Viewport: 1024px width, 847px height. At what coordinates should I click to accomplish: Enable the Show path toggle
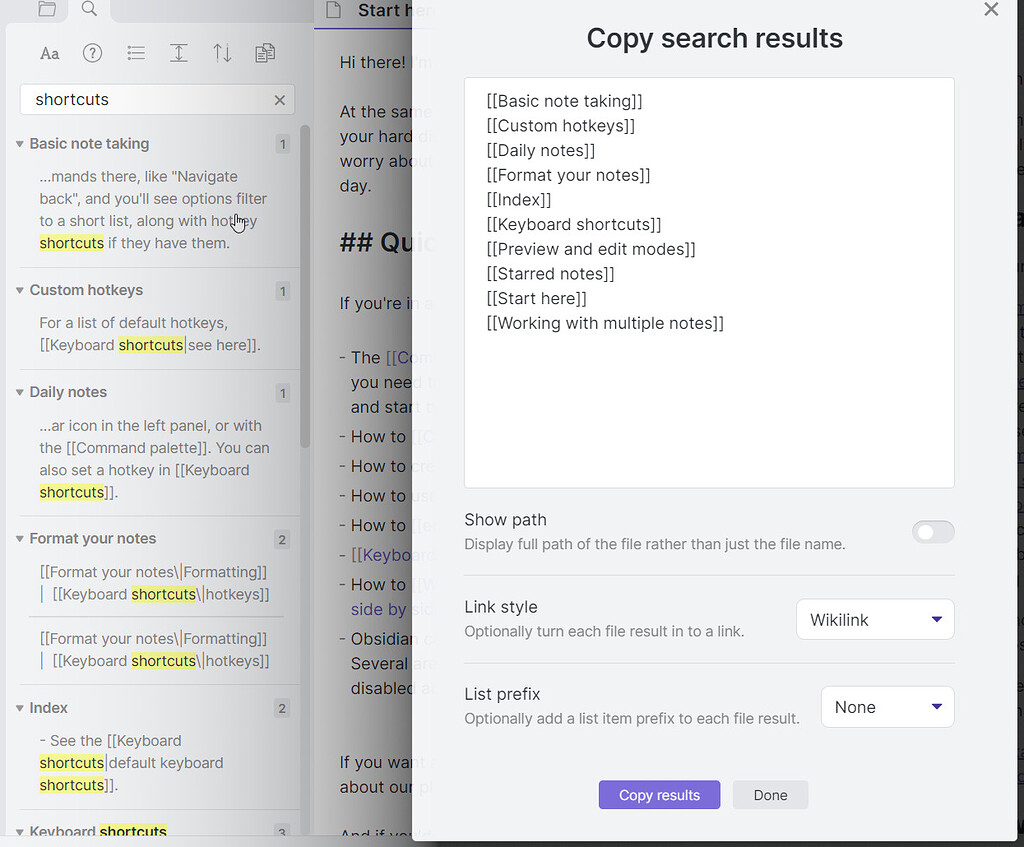[x=933, y=531]
